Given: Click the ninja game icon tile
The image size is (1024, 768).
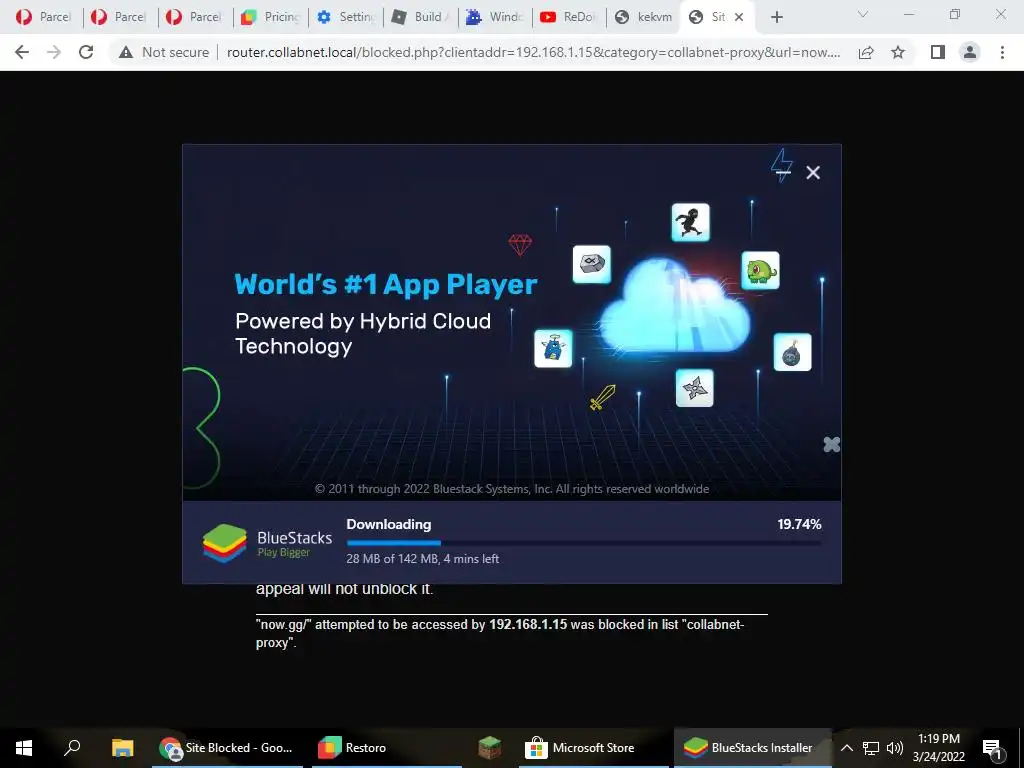Looking at the screenshot, I should point(690,222).
